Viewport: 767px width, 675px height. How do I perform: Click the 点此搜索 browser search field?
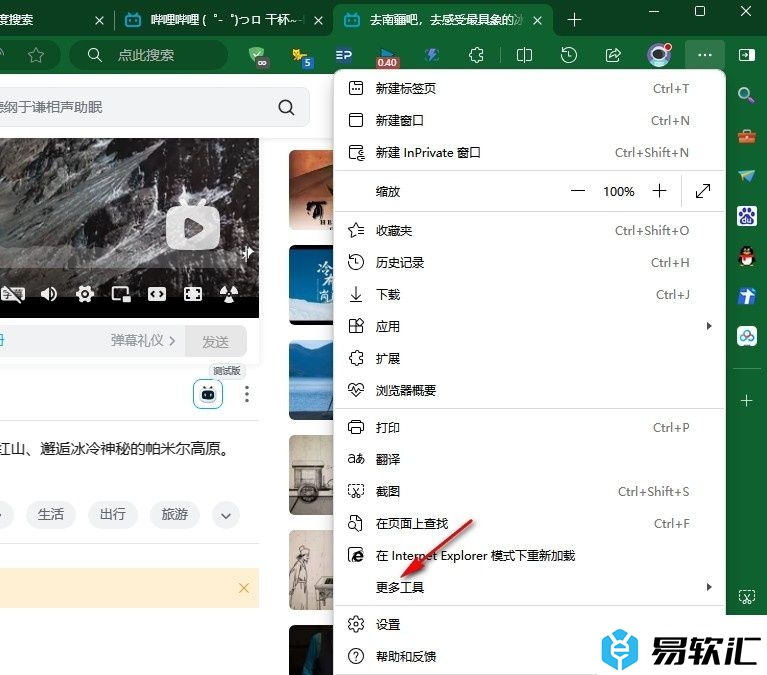pos(149,55)
